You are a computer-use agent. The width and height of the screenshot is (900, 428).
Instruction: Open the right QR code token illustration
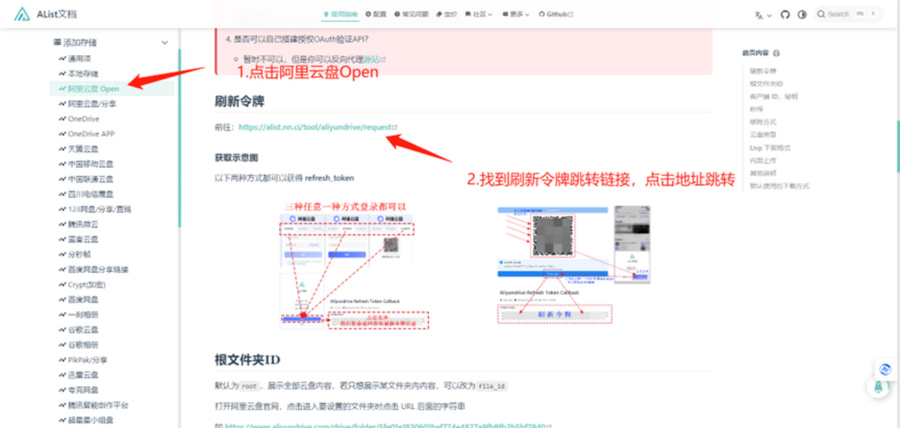tap(574, 266)
